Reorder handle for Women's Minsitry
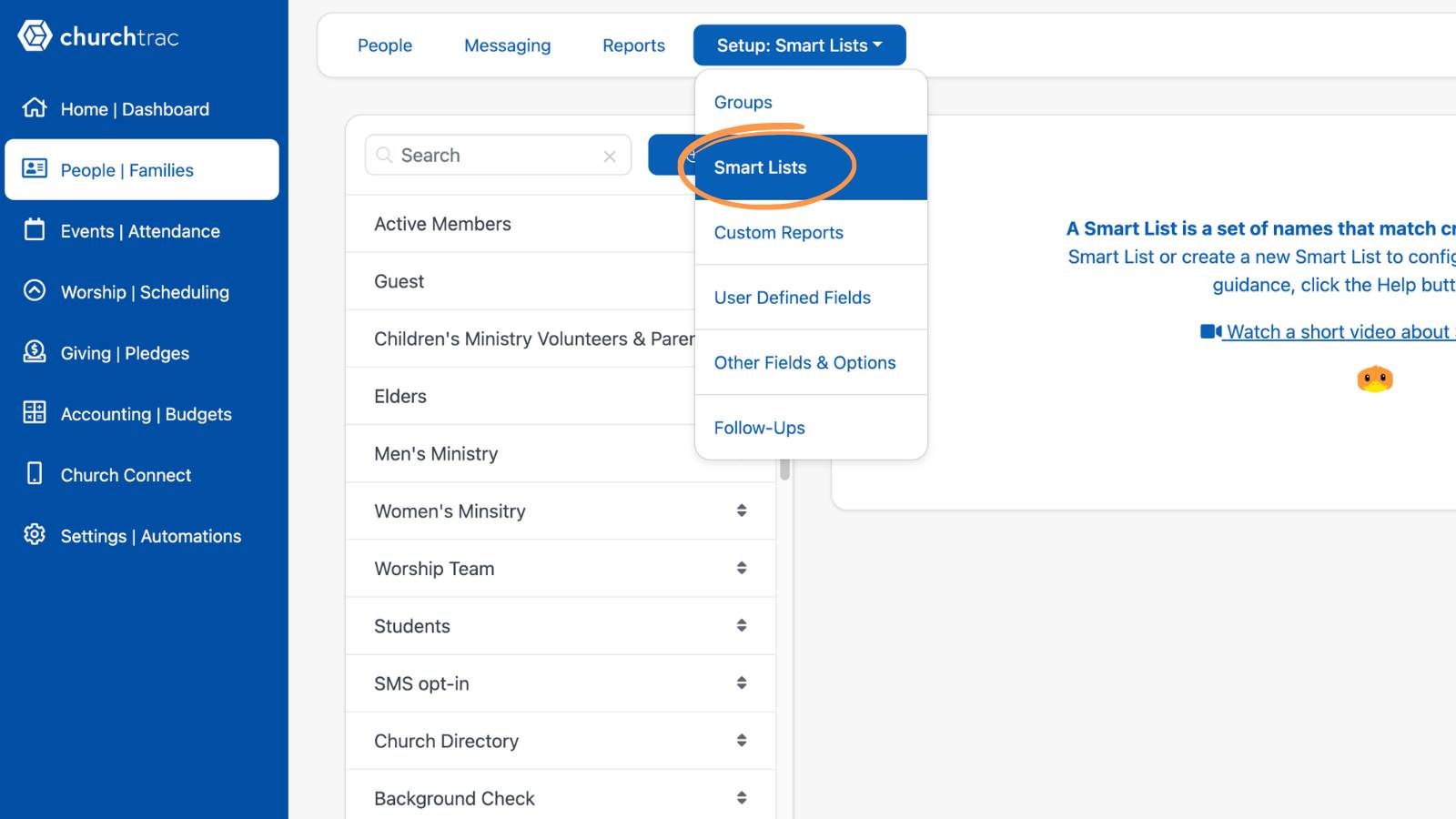Image resolution: width=1456 pixels, height=819 pixels. (742, 511)
